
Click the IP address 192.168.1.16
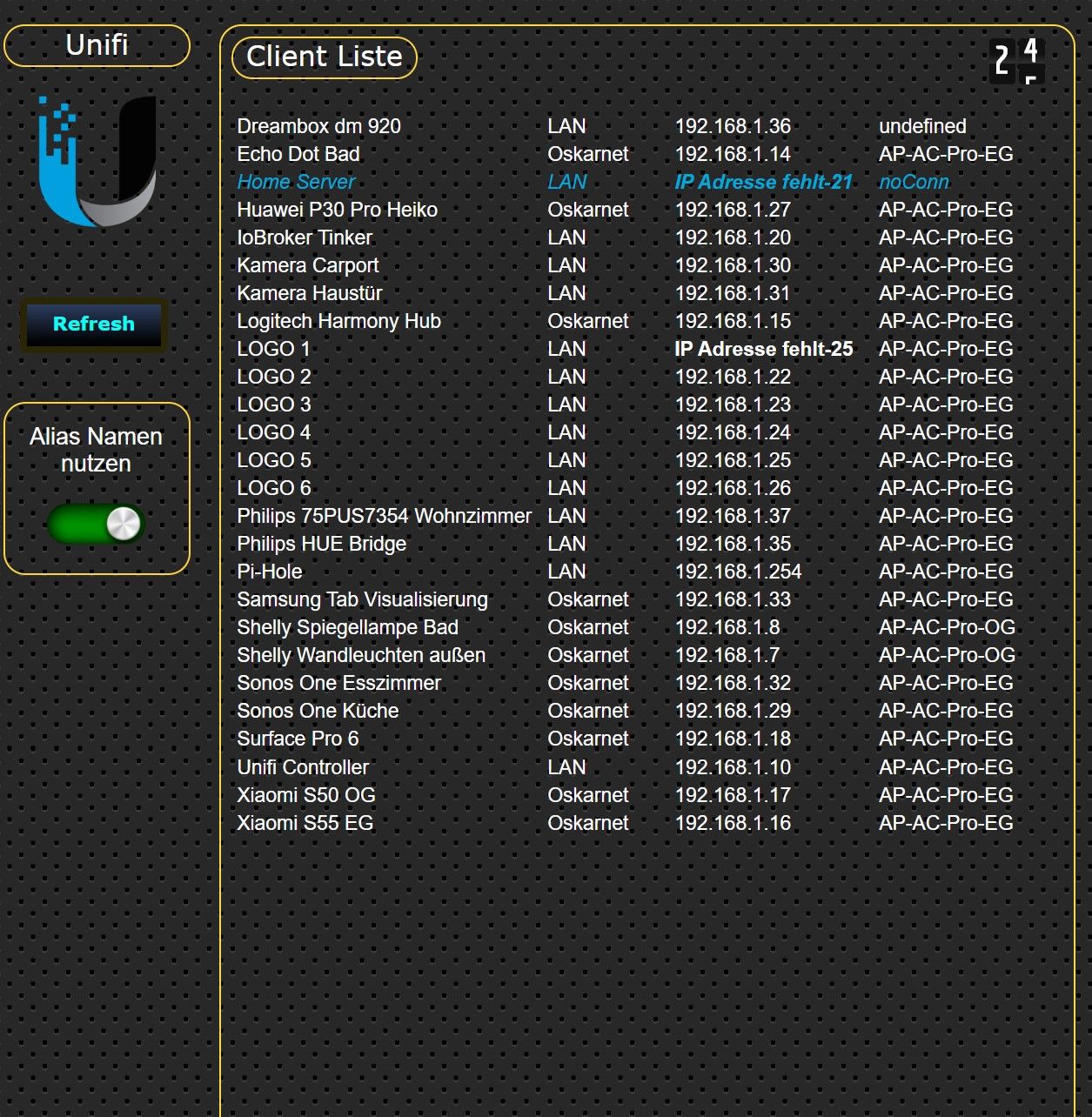tap(733, 823)
